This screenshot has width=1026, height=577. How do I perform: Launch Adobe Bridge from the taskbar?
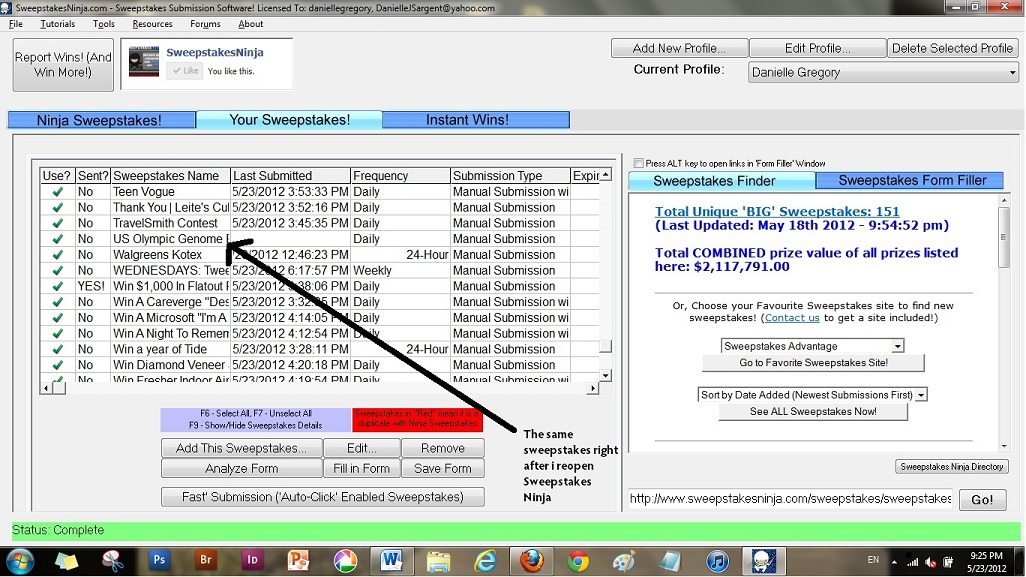point(205,561)
